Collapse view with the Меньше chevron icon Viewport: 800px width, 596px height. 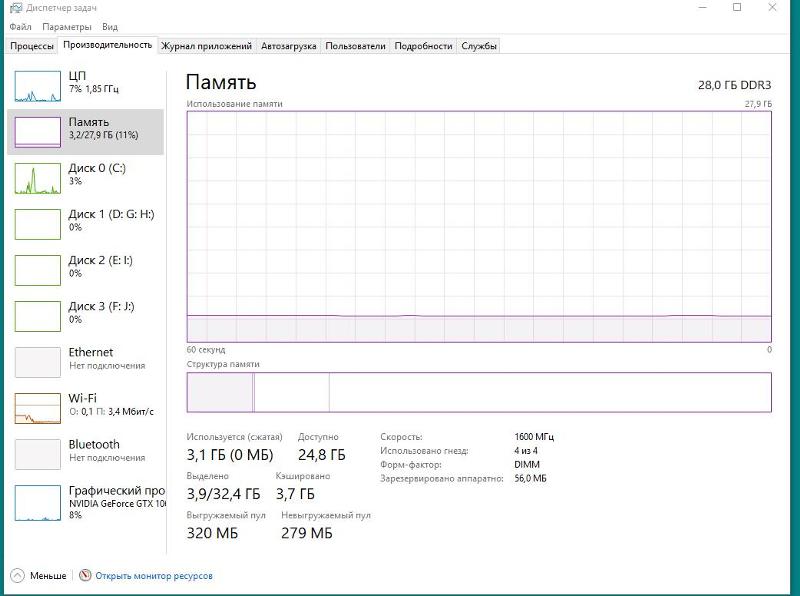pyautogui.click(x=17, y=576)
